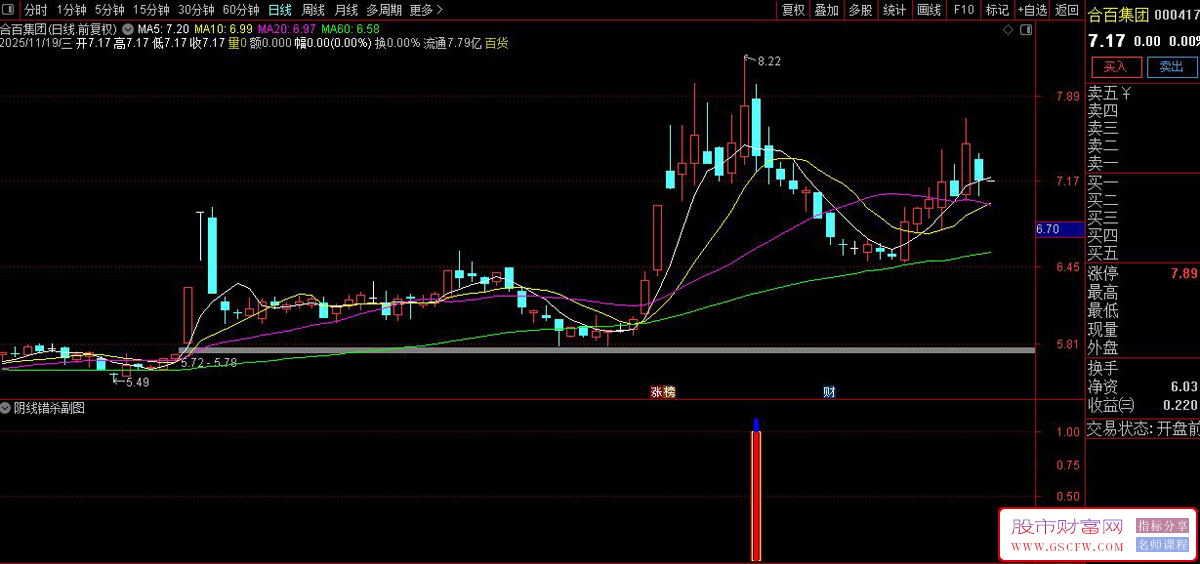This screenshot has width=1200, height=564.
Task: Toggle 叠加 overlay comparison
Action: point(826,10)
